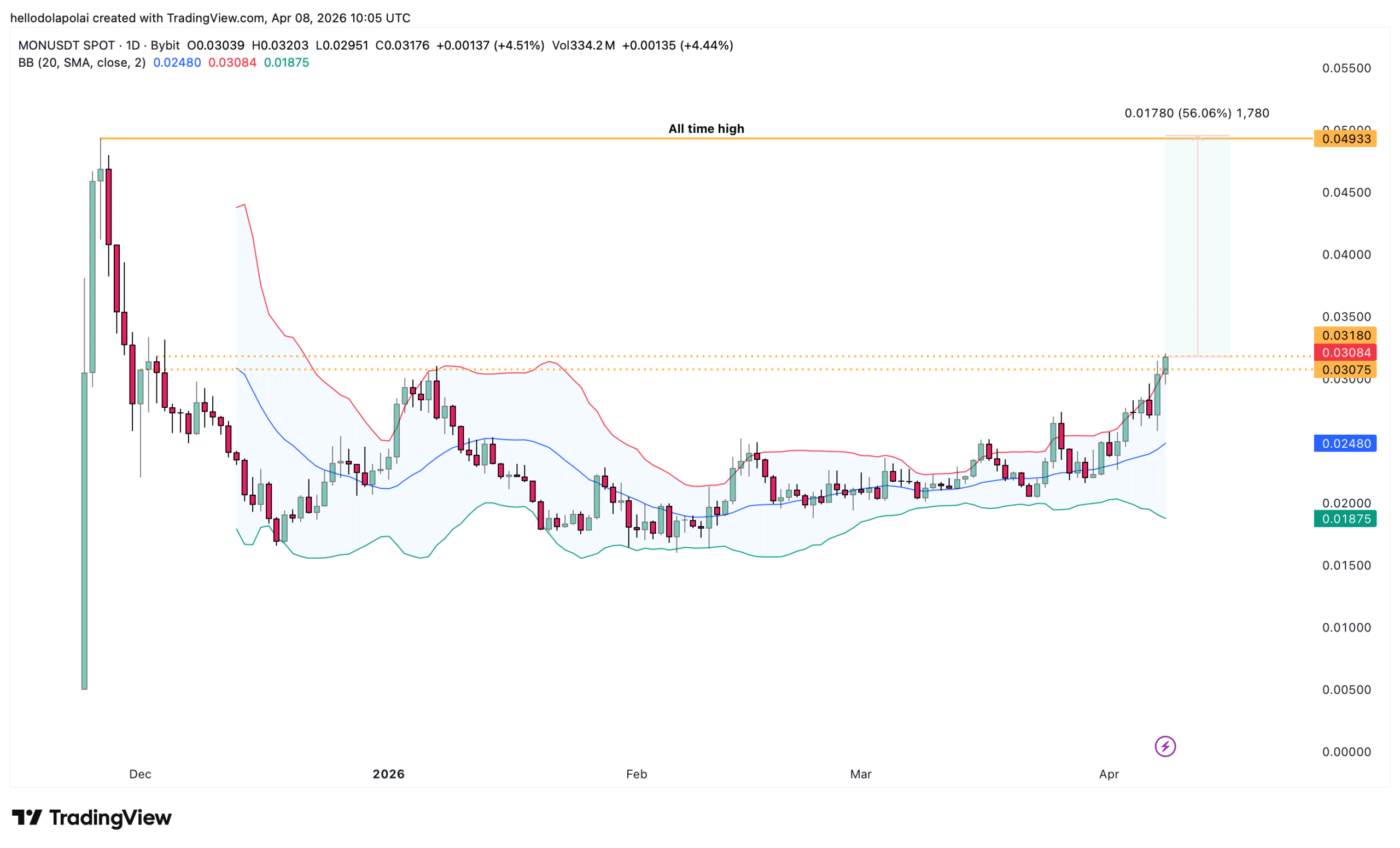Image resolution: width=1400 pixels, height=848 pixels.
Task: Click the Mar time axis label
Action: pyautogui.click(x=860, y=774)
